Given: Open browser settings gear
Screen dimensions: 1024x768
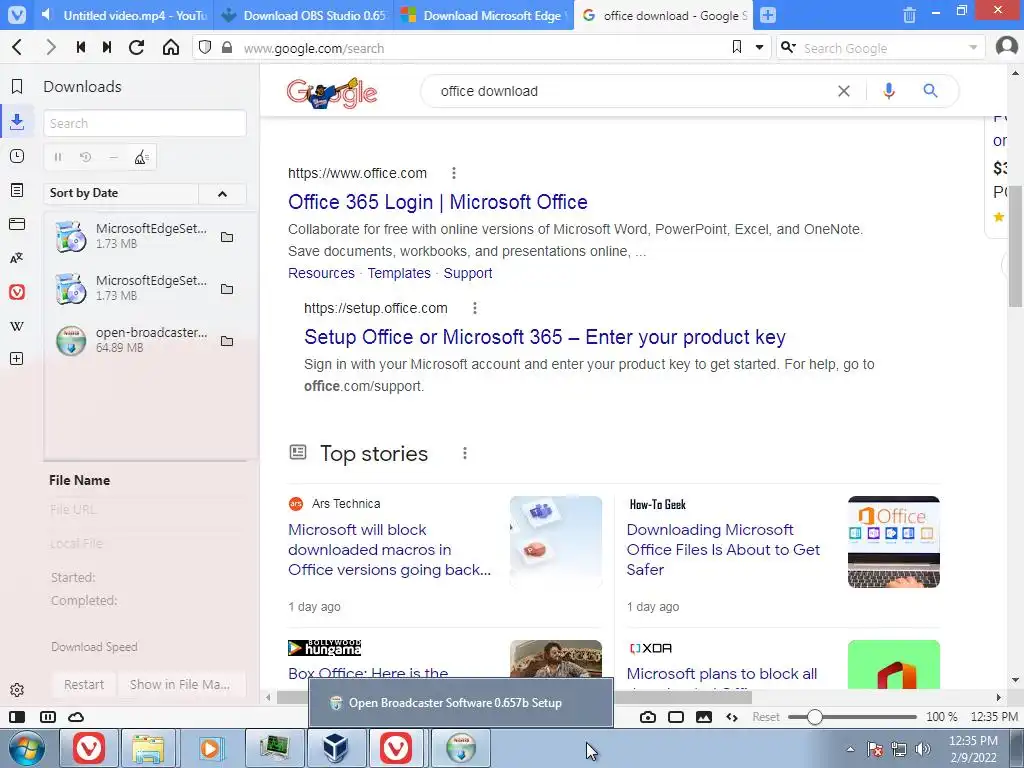Looking at the screenshot, I should (17, 690).
